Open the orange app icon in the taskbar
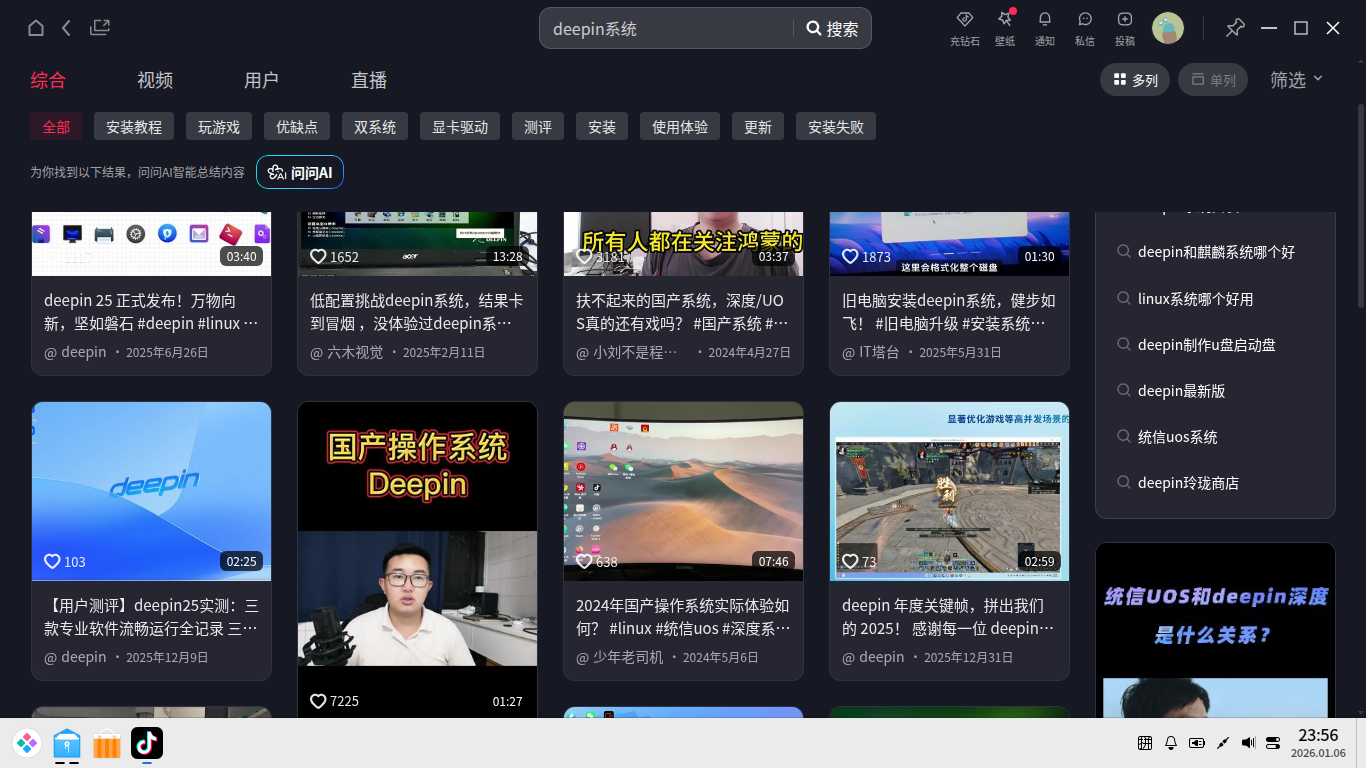The width and height of the screenshot is (1366, 768). [107, 743]
